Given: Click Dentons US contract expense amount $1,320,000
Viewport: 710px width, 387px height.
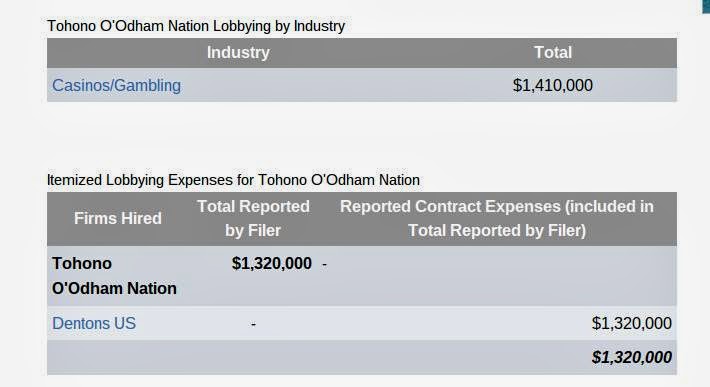Looking at the screenshot, I should 632,323.
